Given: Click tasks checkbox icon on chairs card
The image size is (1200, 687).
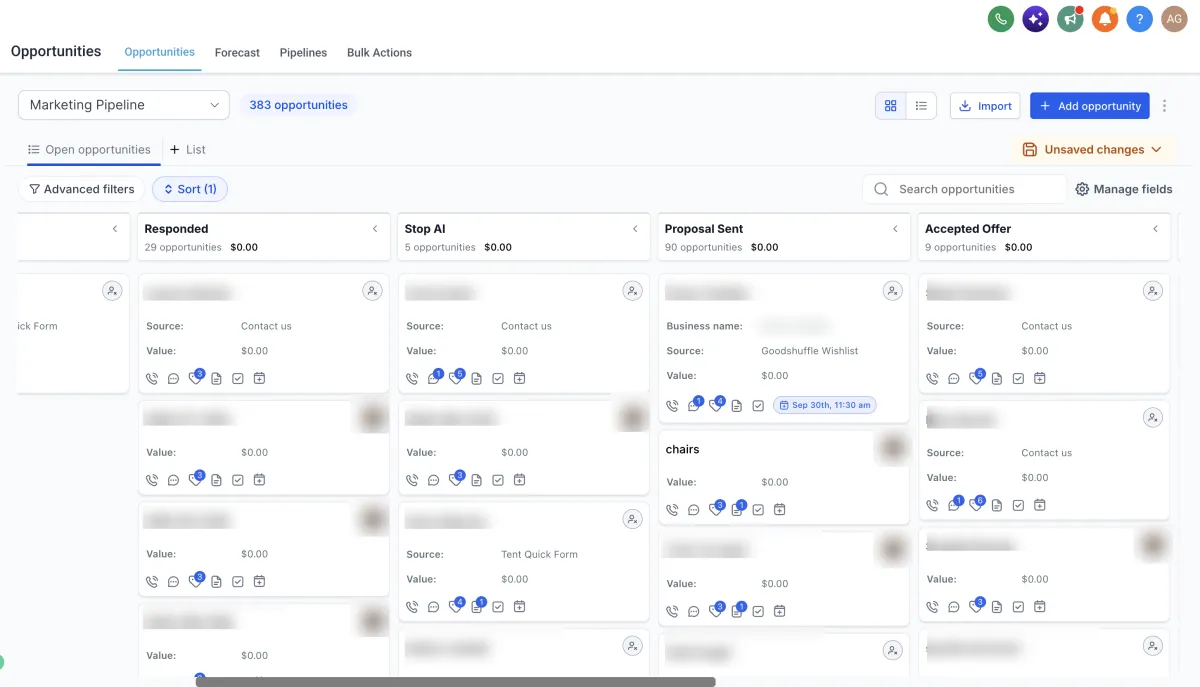Looking at the screenshot, I should click(x=758, y=509).
